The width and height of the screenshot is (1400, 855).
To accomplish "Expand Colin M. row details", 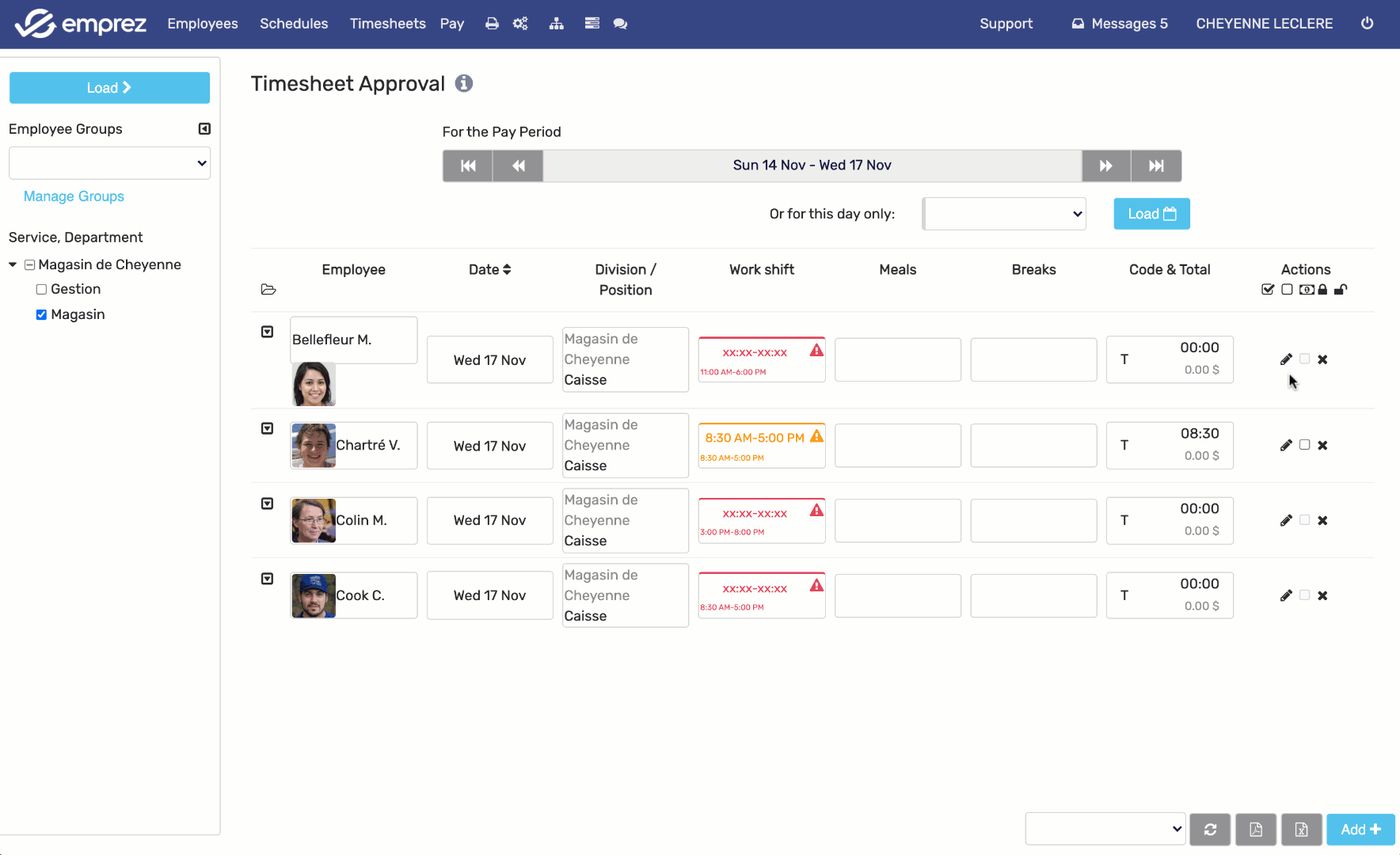I will point(268,504).
